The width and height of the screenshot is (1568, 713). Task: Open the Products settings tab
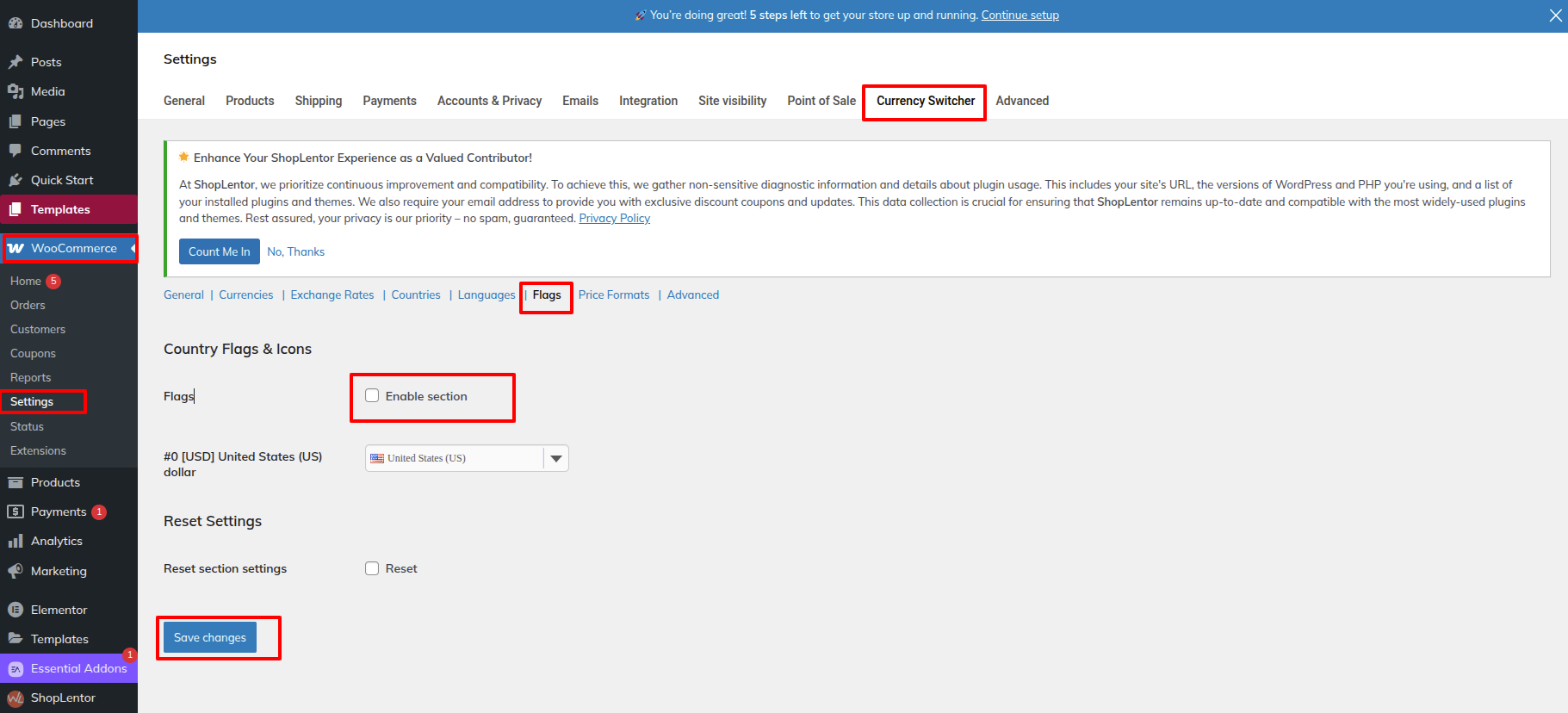(x=250, y=101)
